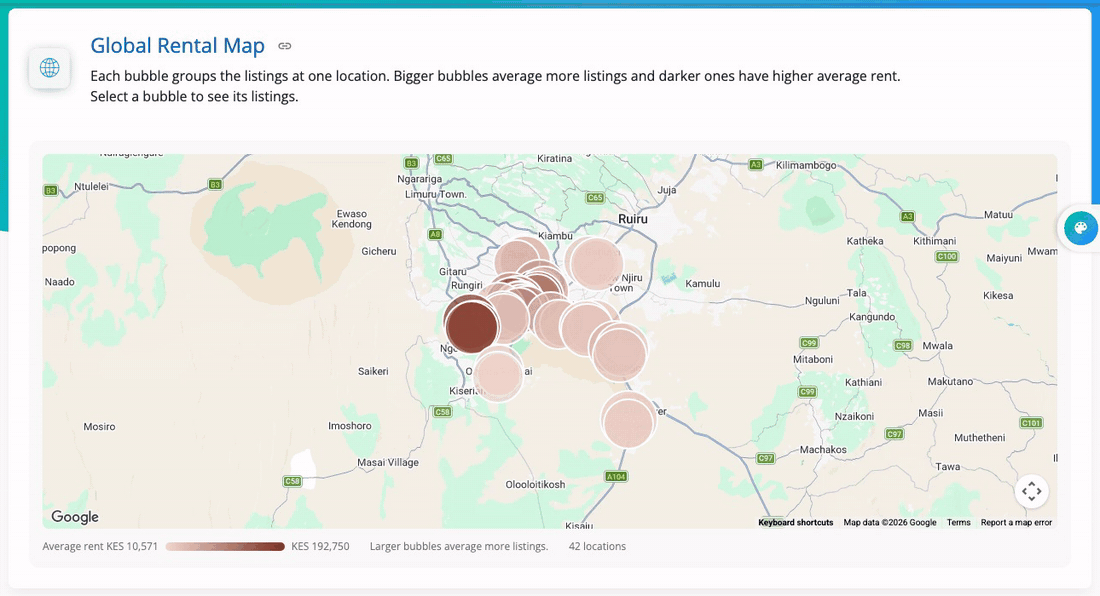
Task: Open the Google logo link on map
Action: 74,517
